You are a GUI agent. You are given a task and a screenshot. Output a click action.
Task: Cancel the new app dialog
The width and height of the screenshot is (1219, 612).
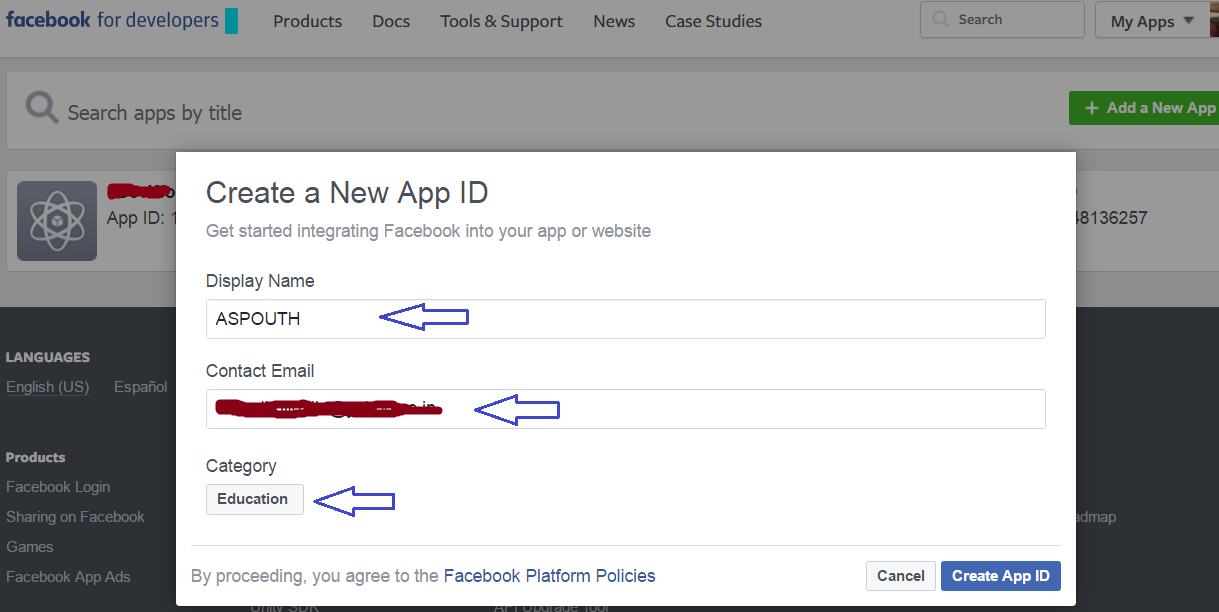tap(900, 575)
